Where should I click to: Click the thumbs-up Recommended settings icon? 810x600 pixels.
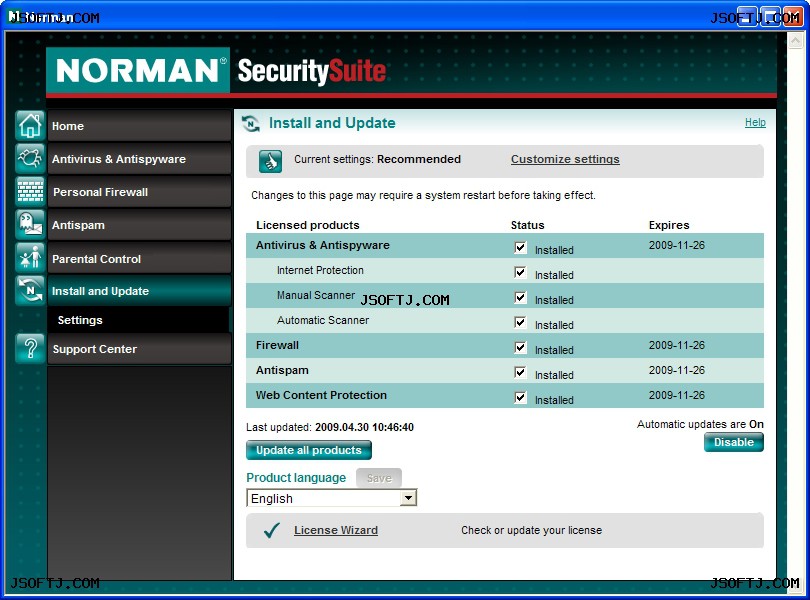click(270, 161)
